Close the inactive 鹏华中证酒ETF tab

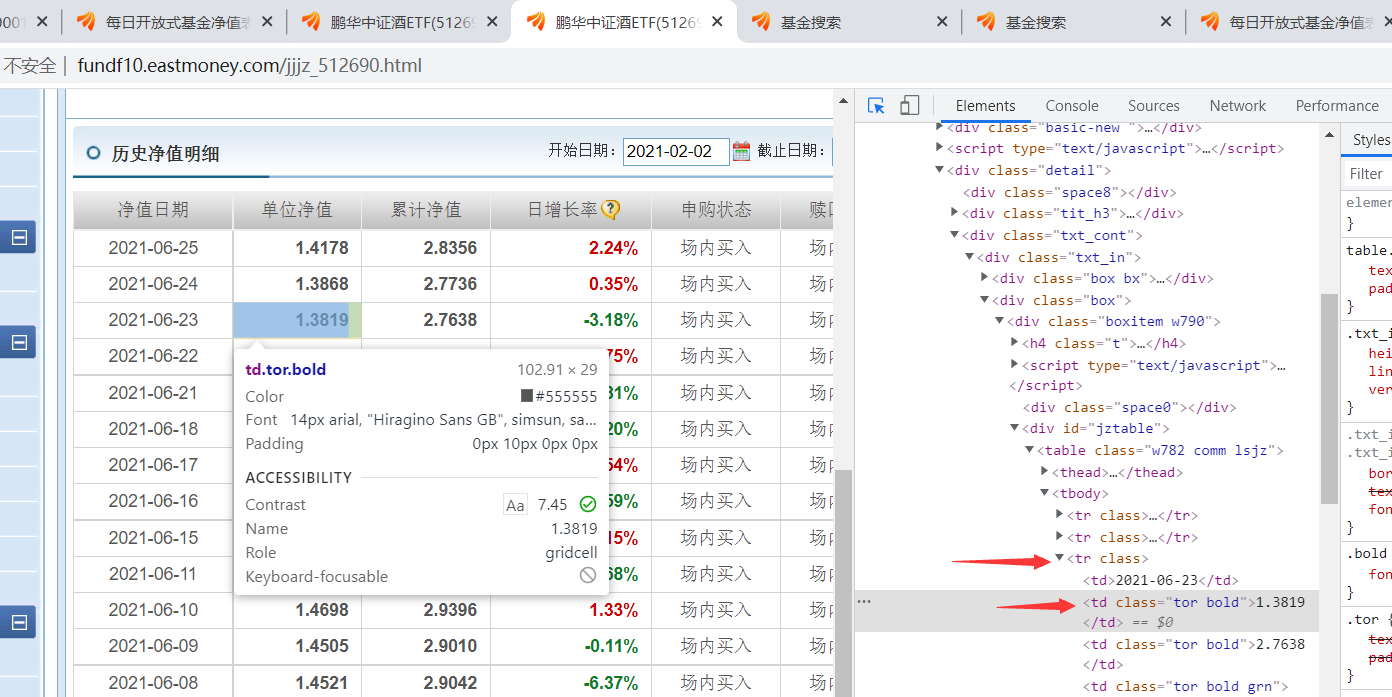492,22
